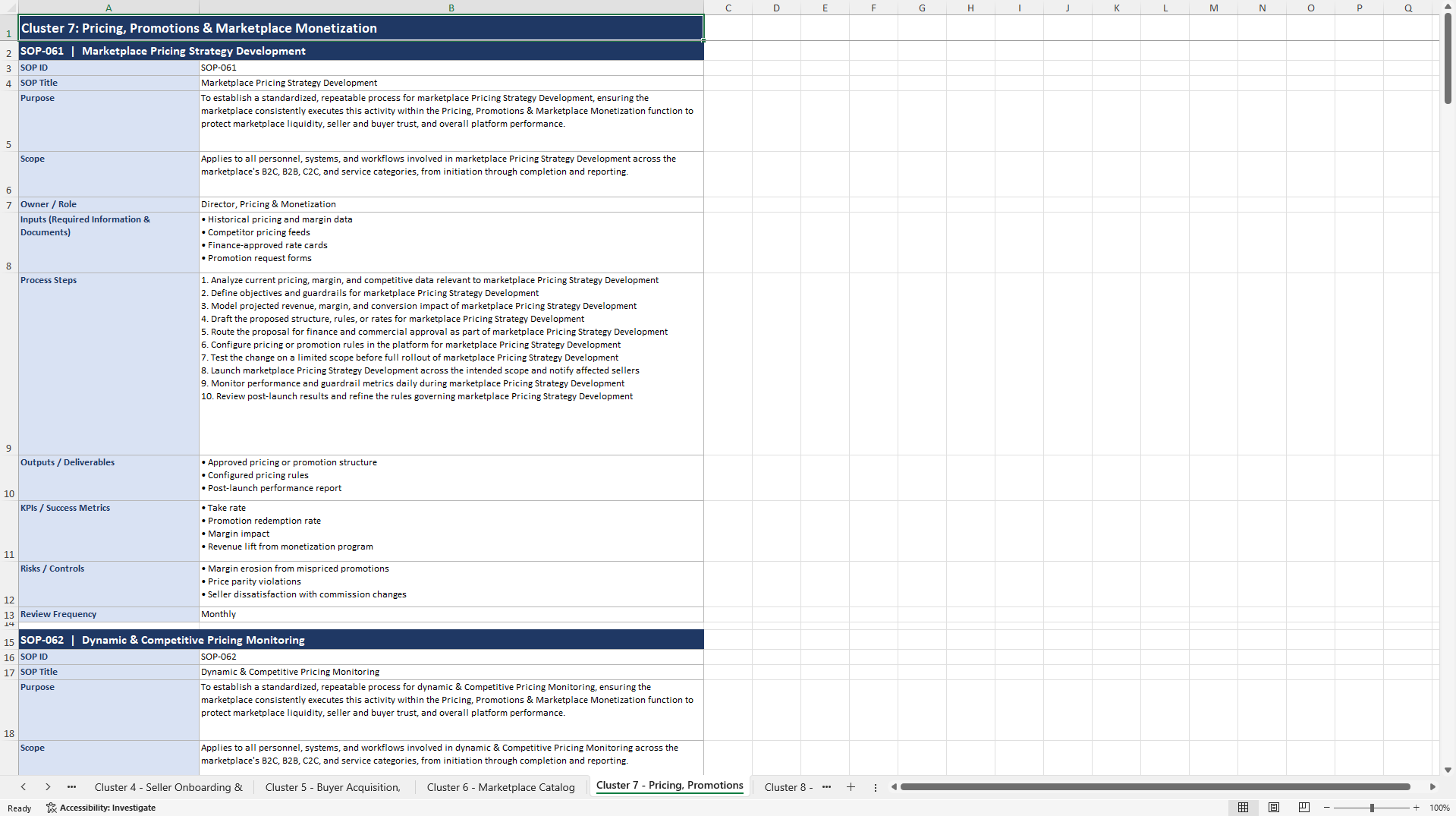
Task: Select the Cluster 7 title cell
Action: (x=361, y=28)
